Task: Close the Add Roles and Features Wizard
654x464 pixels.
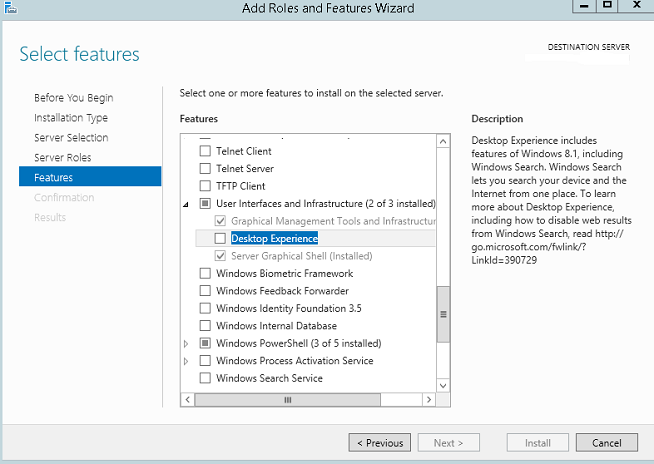Action: coord(636,6)
